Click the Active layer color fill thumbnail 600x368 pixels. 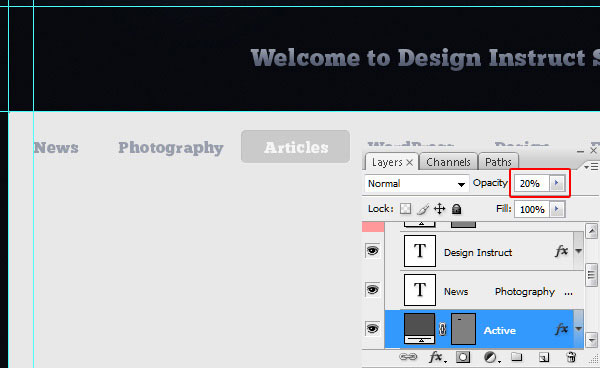(x=420, y=329)
